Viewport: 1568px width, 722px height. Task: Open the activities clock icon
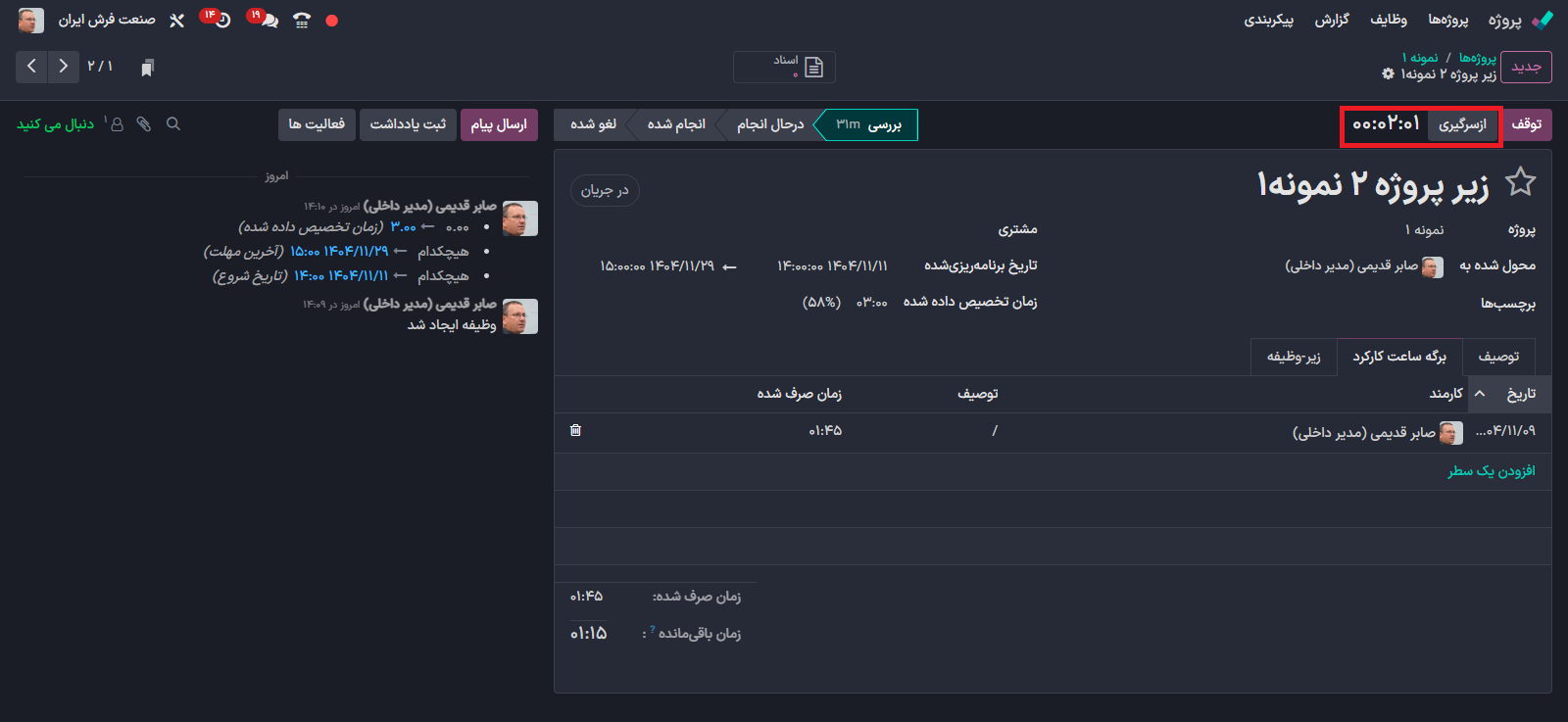[221, 21]
